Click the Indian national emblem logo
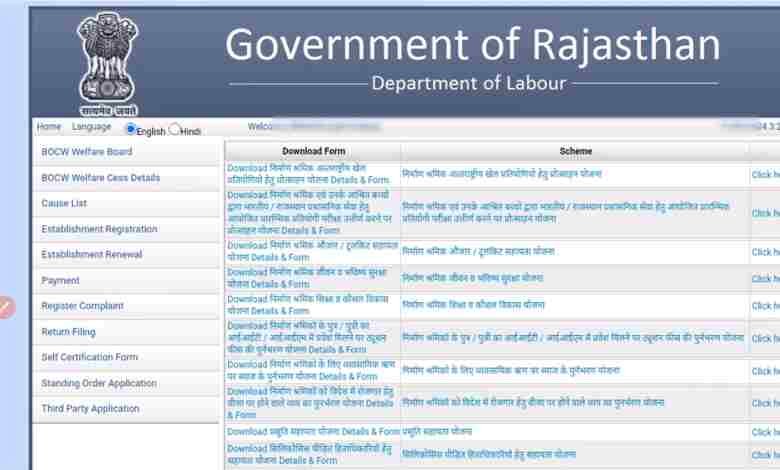Viewport: 780px width, 470px height. pyautogui.click(x=108, y=64)
